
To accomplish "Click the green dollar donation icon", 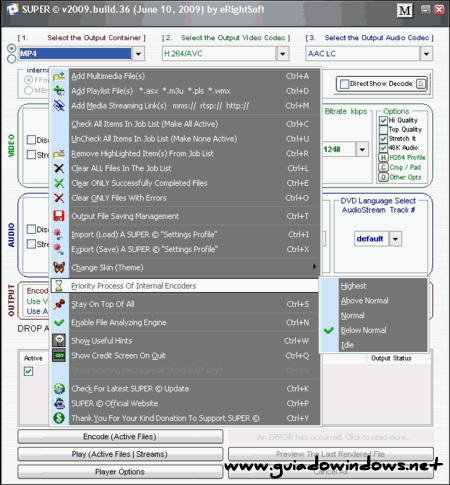I will 59,418.
